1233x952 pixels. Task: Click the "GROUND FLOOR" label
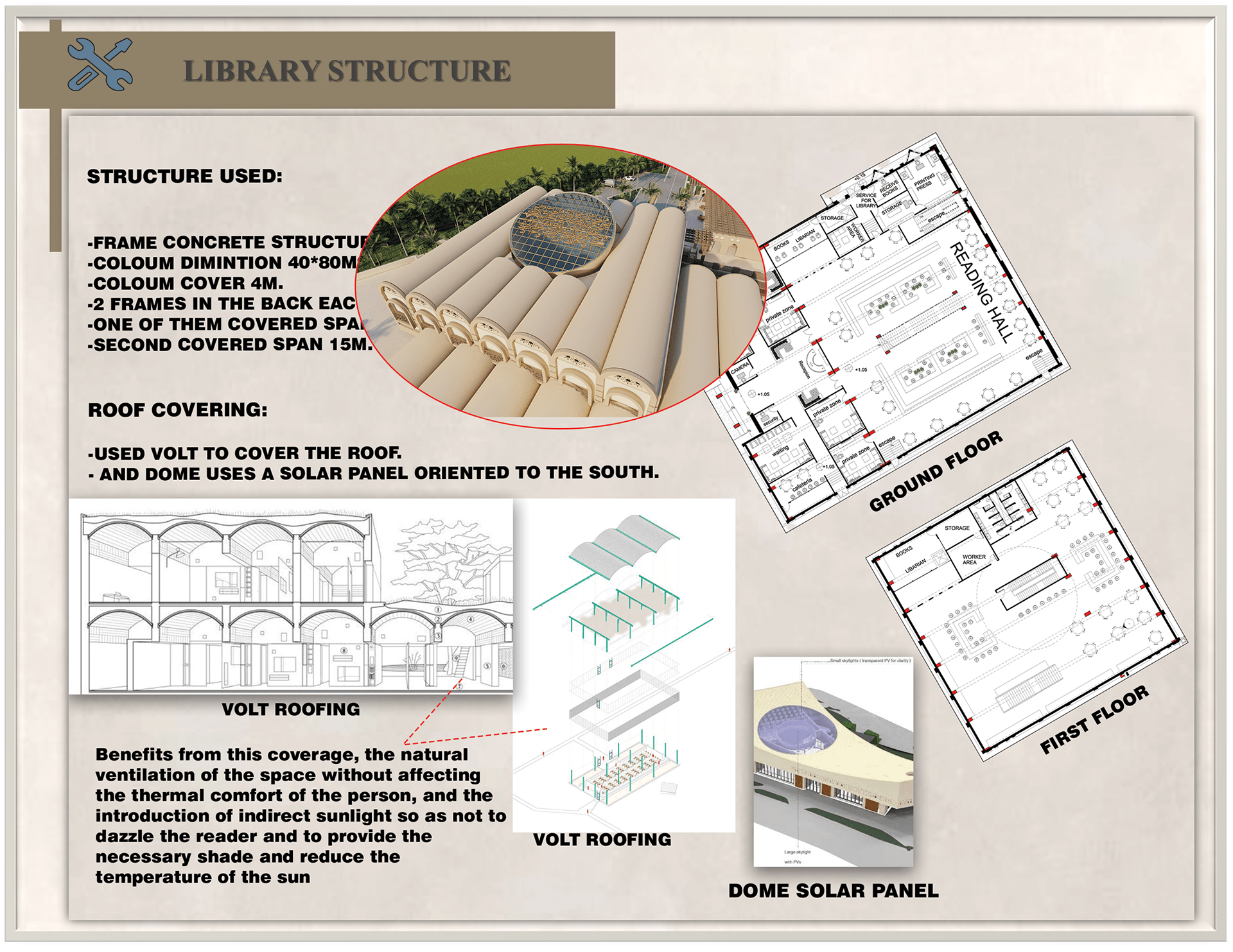click(936, 472)
